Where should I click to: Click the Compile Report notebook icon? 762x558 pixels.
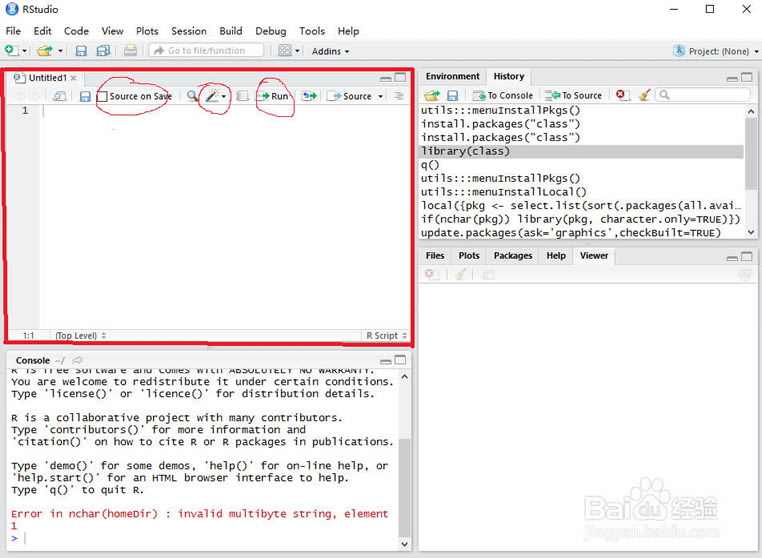(x=242, y=96)
